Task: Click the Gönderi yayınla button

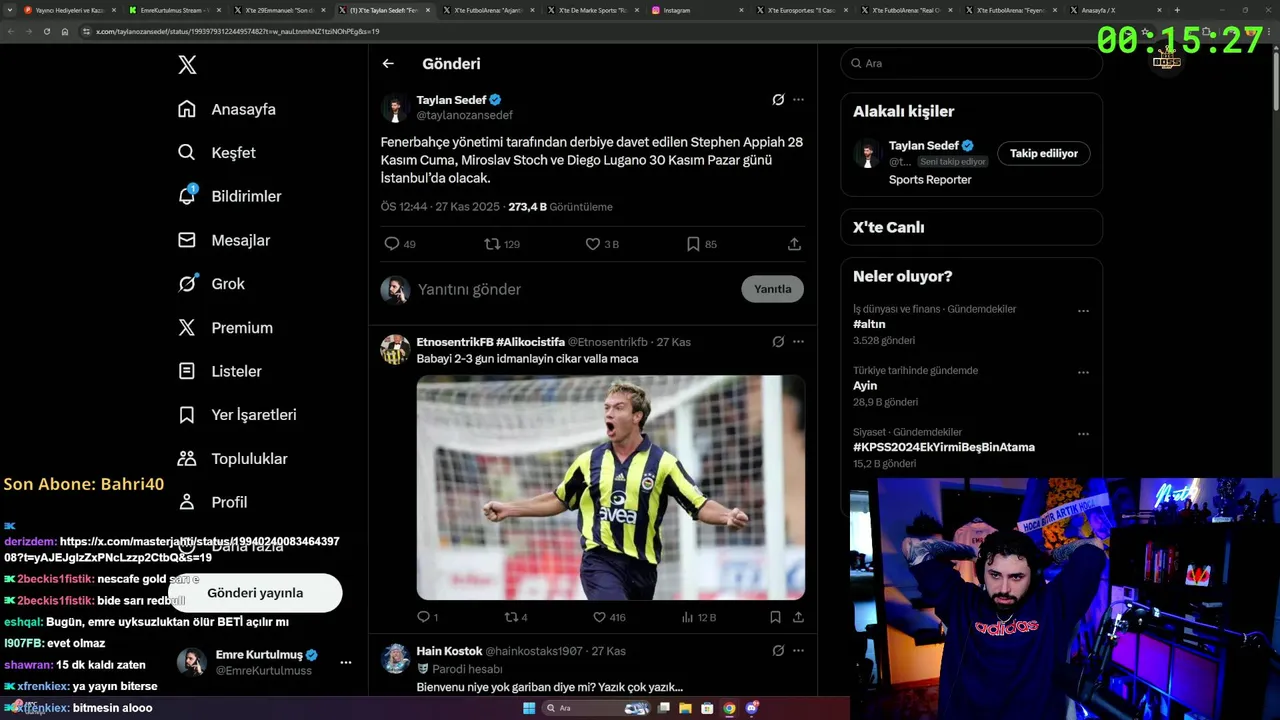Action: tap(255, 593)
